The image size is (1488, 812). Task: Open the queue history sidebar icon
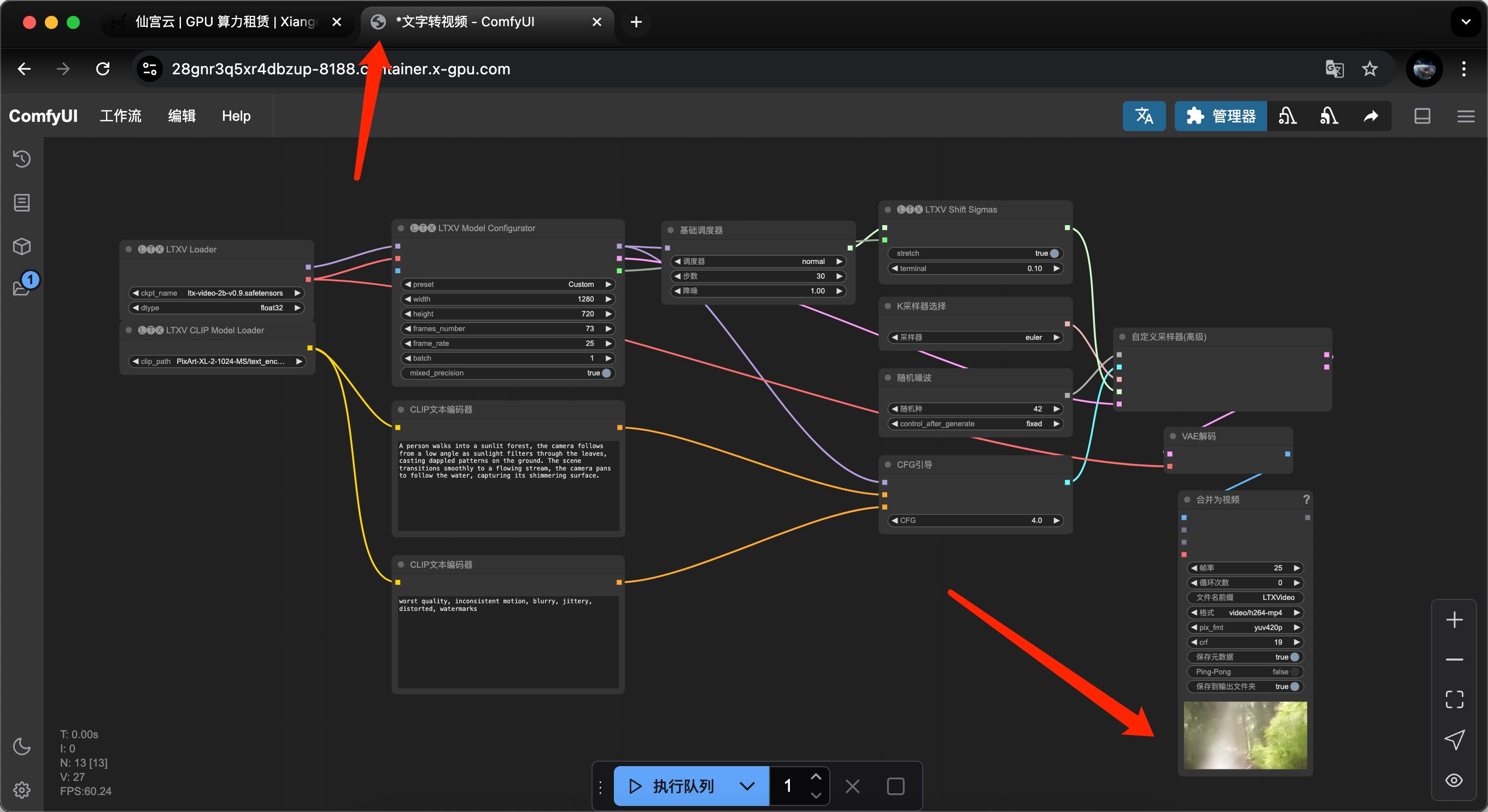pos(22,159)
